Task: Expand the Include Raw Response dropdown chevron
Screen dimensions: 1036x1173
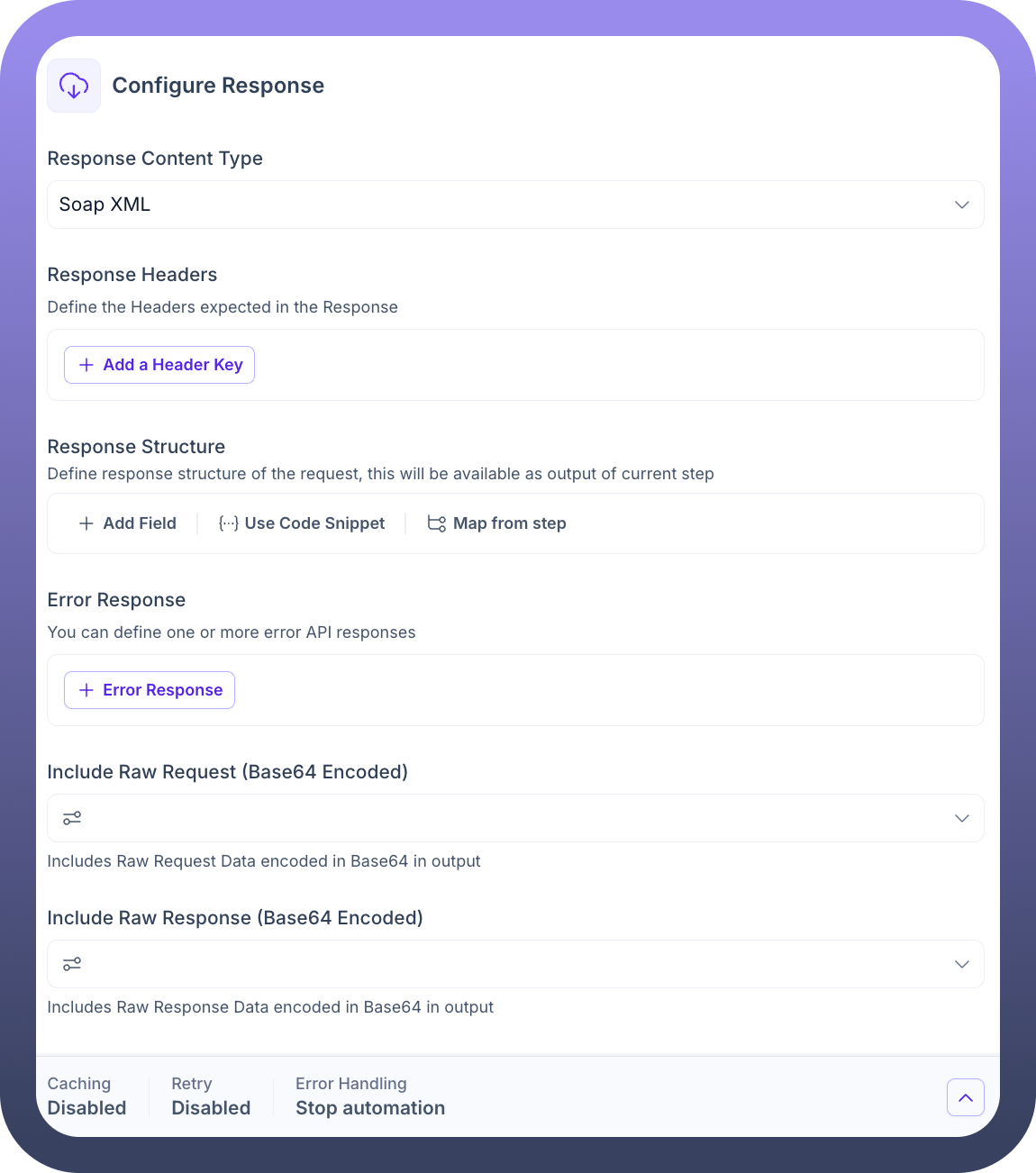Action: tap(961, 964)
